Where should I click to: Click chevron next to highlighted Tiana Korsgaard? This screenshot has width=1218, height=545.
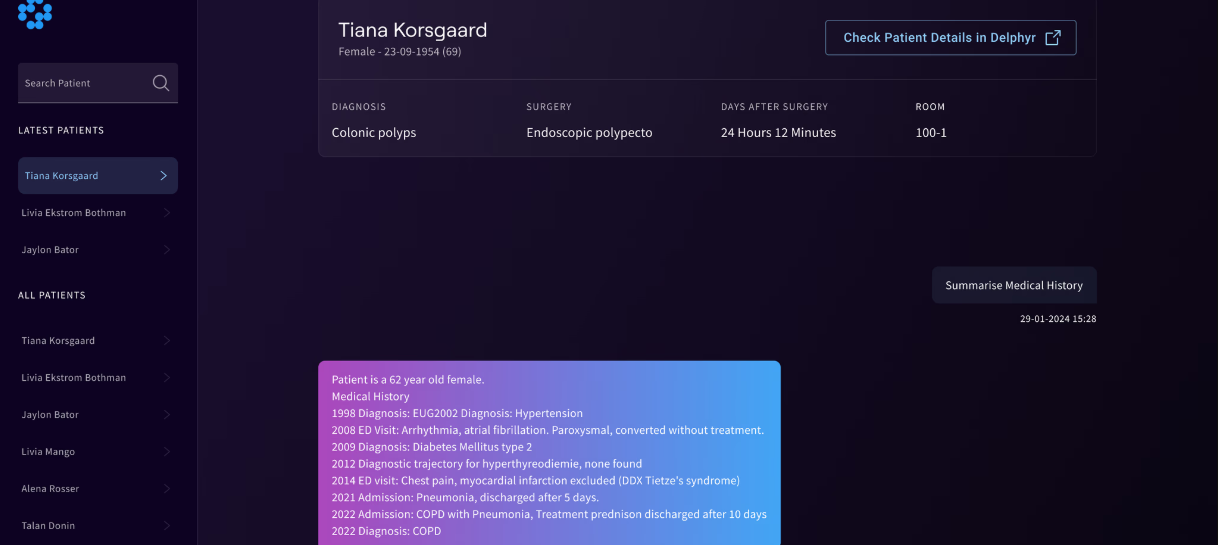point(164,176)
